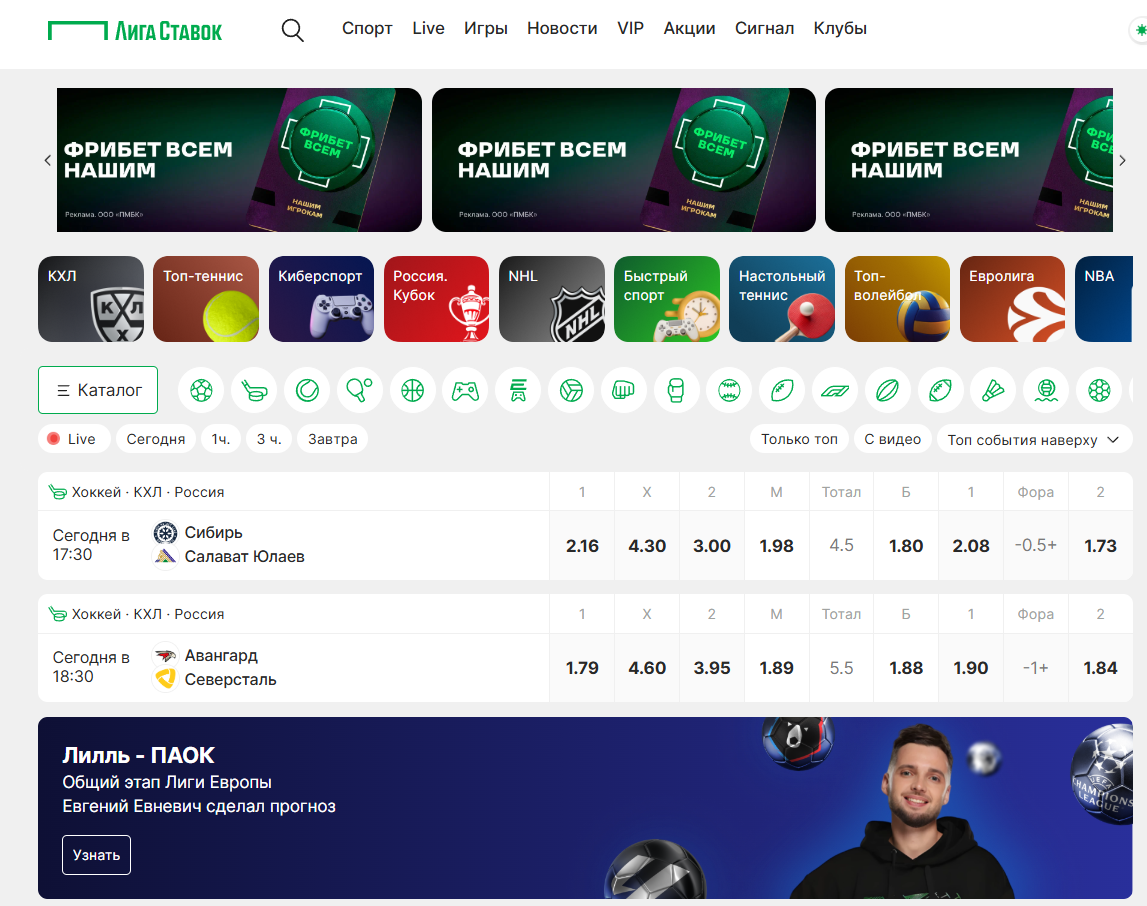Toggle the 'Только топ' filter
This screenshot has height=906, width=1147.
click(799, 439)
